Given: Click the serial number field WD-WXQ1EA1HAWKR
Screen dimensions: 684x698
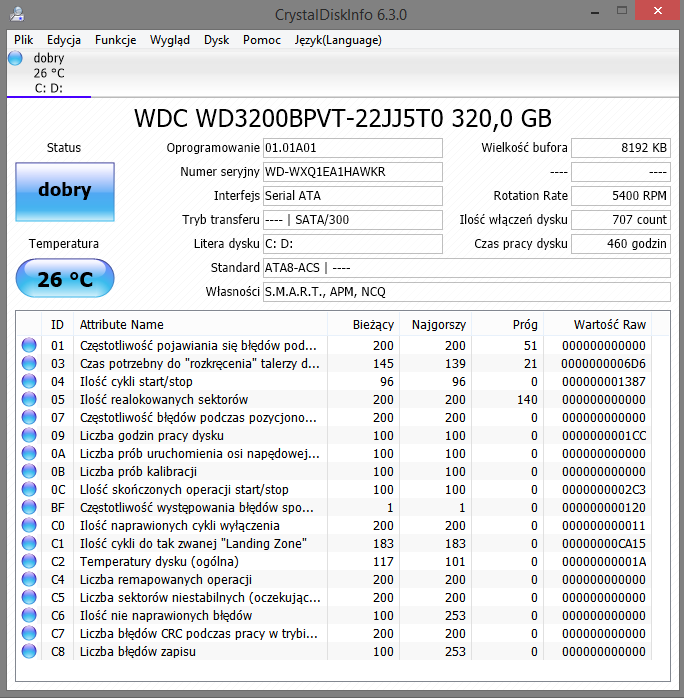Looking at the screenshot, I should click(353, 172).
